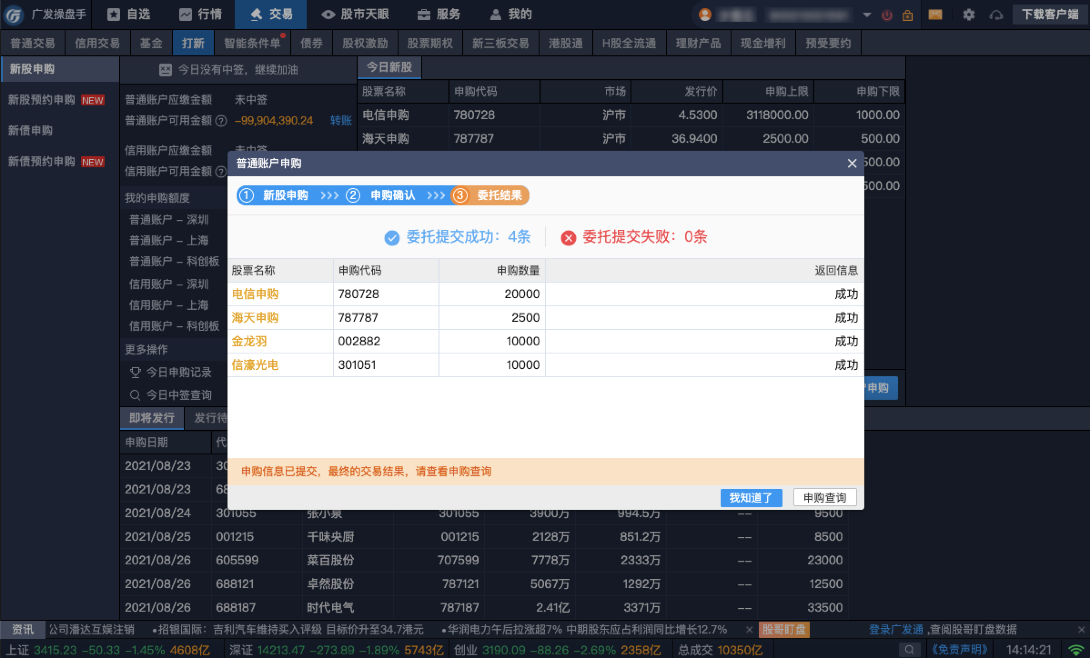Click the red power logout icon
This screenshot has width=1091, height=658.
click(x=887, y=15)
